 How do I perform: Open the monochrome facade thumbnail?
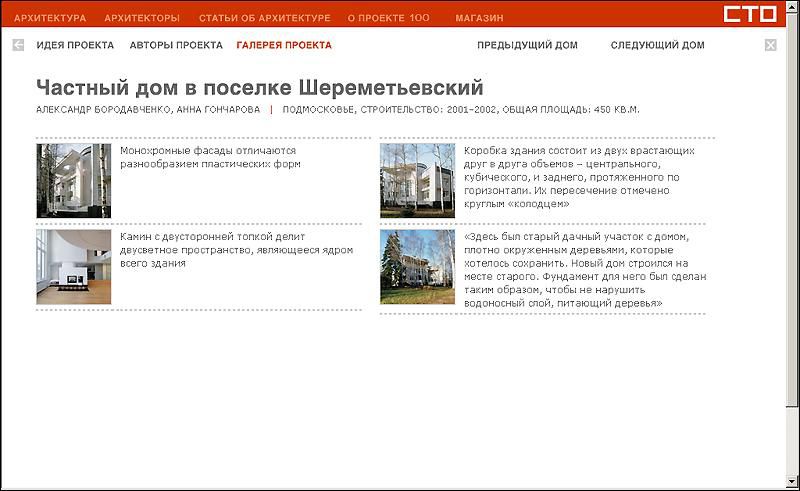tap(73, 180)
